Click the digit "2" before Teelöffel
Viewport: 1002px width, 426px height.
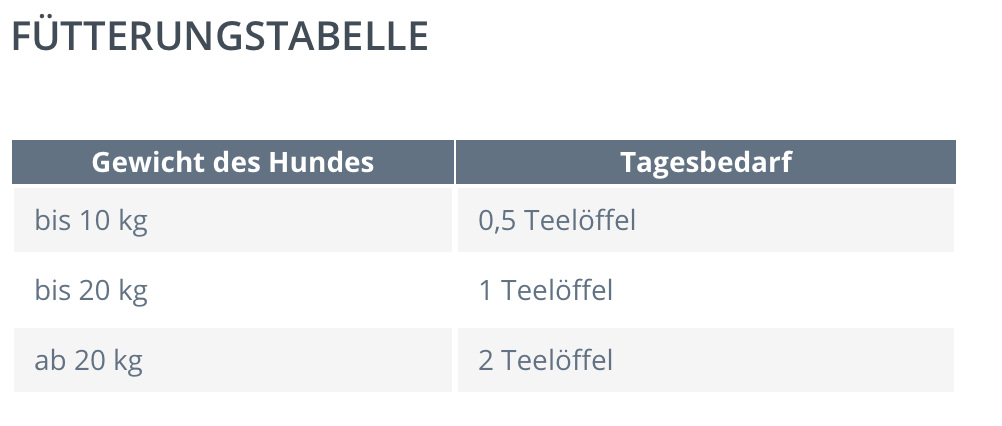486,360
